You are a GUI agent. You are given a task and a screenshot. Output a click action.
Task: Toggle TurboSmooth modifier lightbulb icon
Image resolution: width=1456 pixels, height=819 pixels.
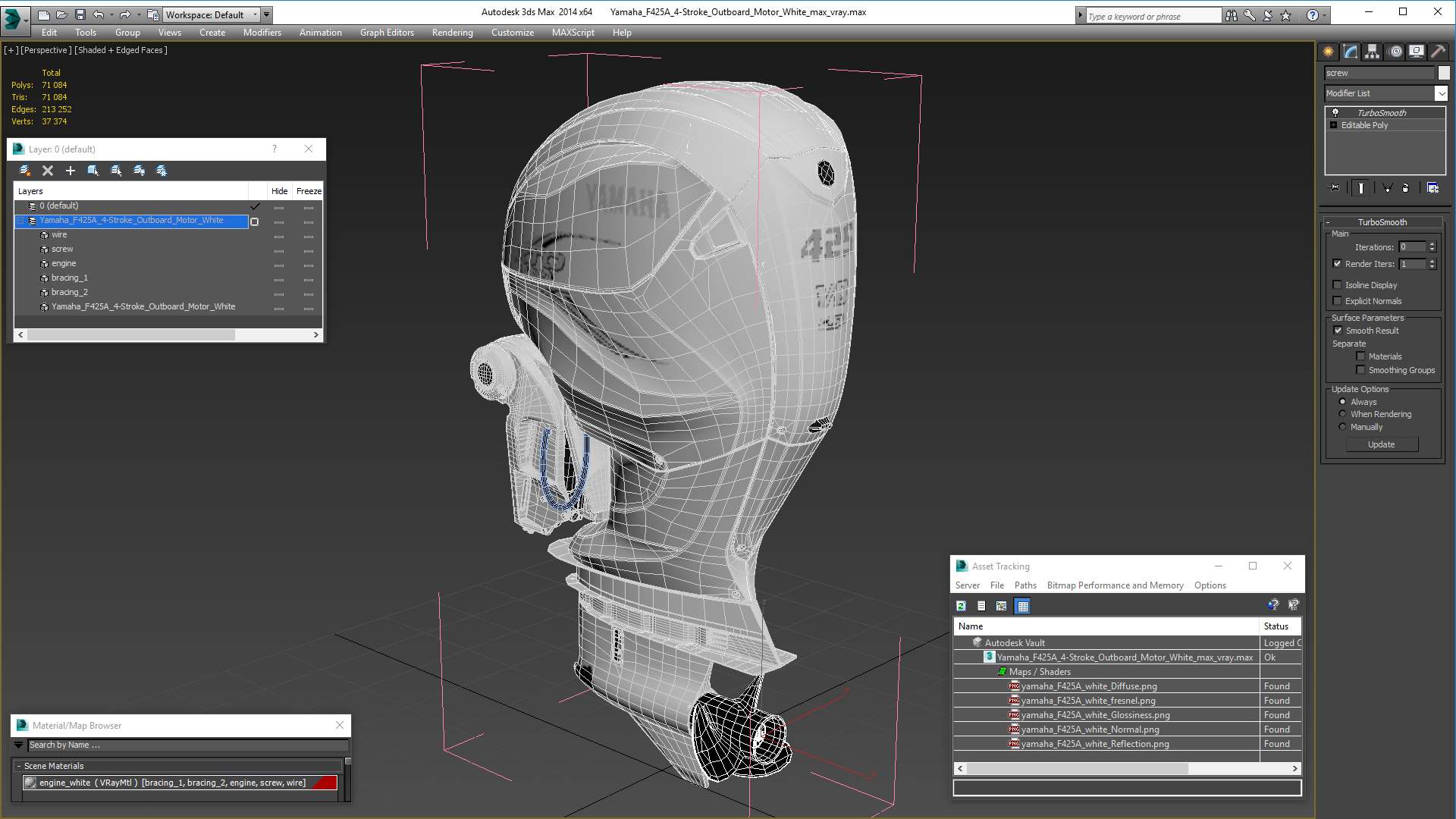click(1335, 112)
